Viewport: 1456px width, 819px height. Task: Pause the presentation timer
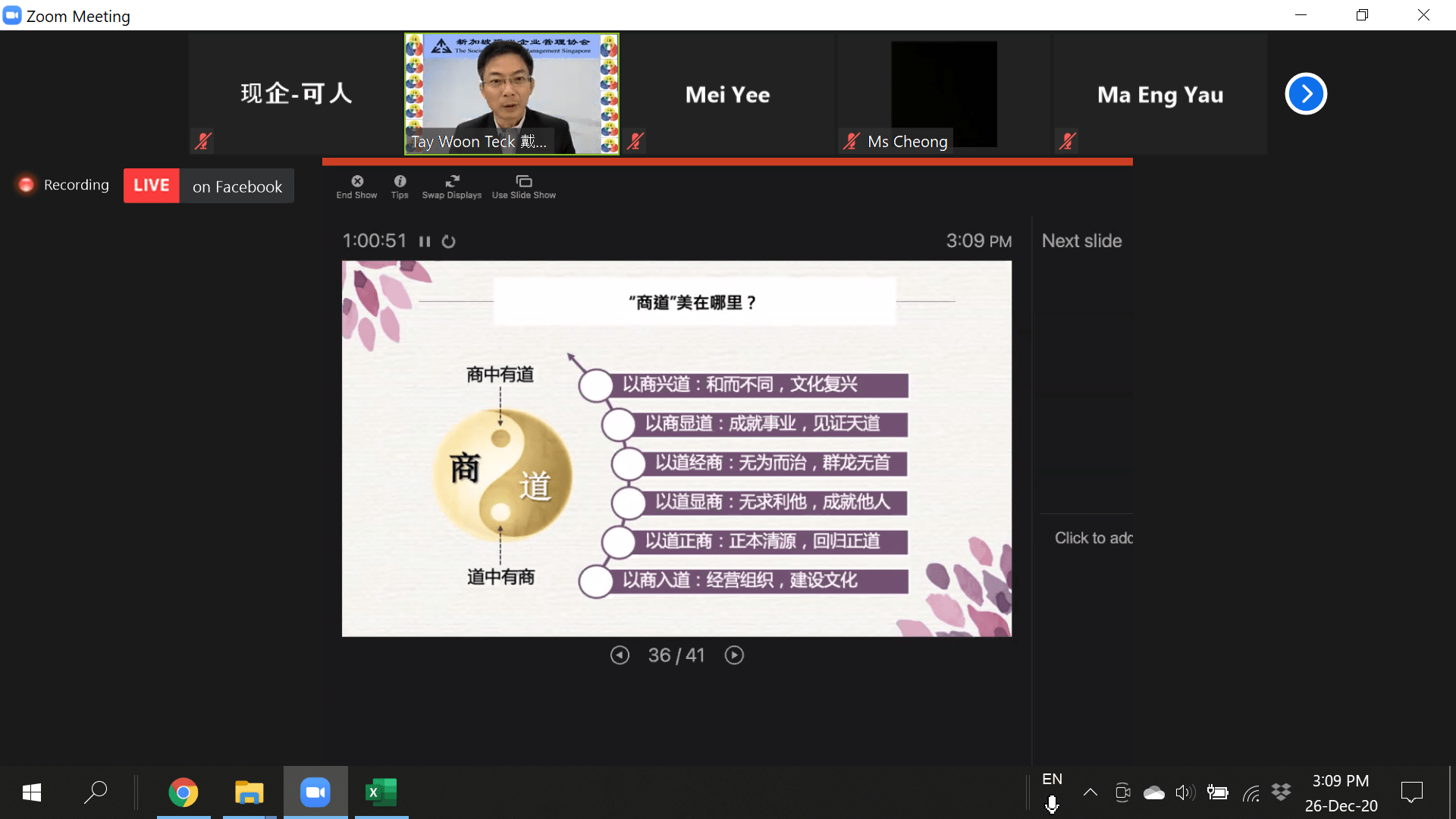[x=425, y=242]
